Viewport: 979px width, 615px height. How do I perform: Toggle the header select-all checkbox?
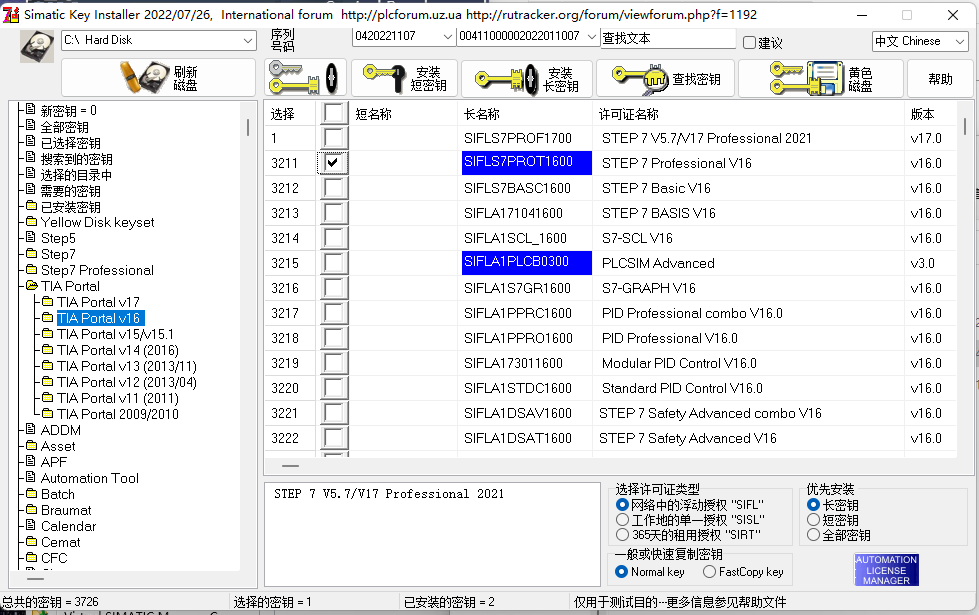pos(333,114)
